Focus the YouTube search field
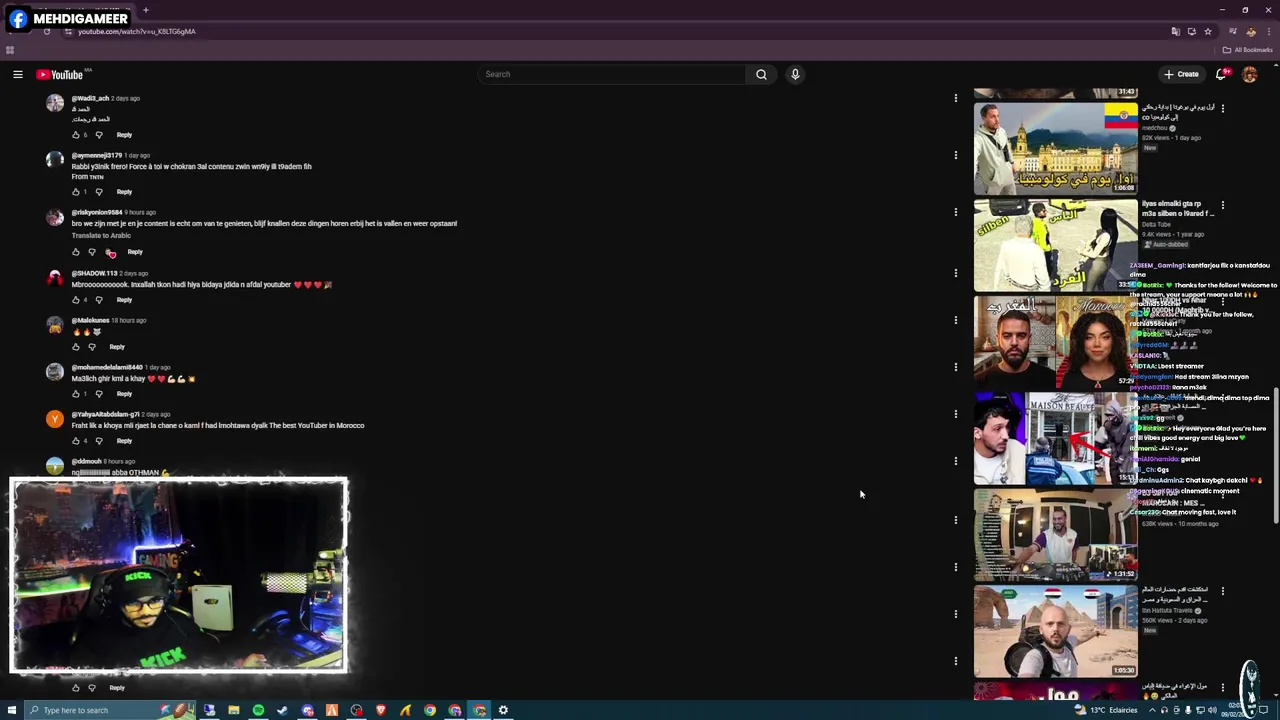Screen dimensions: 1280x720 coord(612,74)
